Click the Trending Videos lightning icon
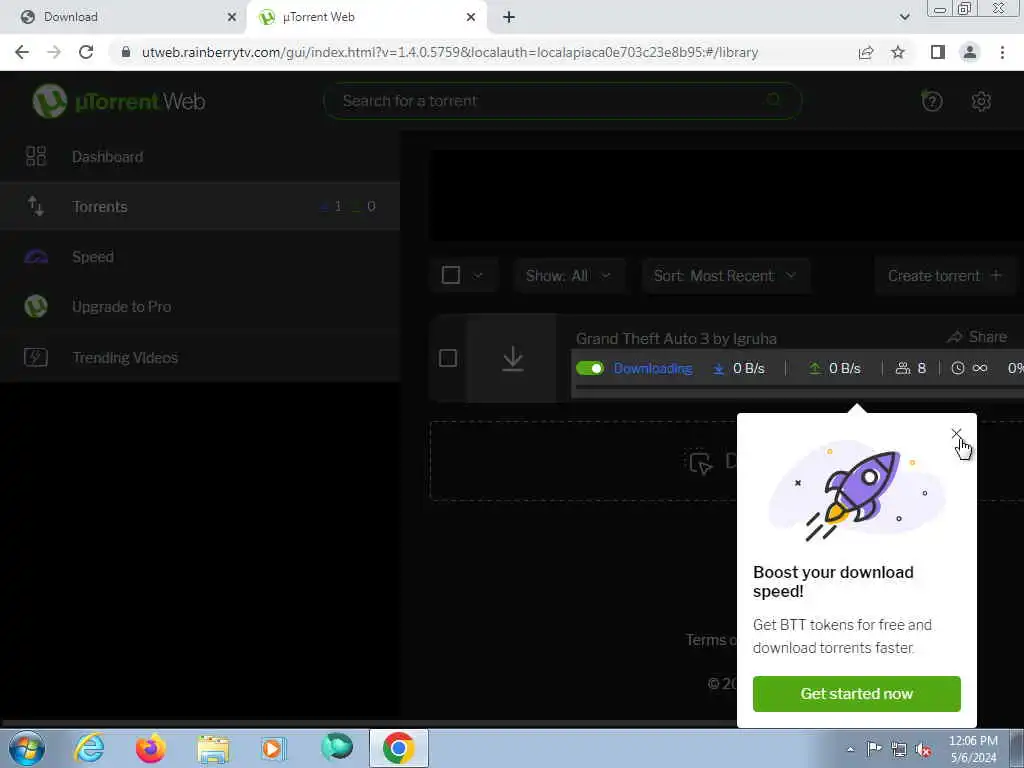 click(36, 357)
